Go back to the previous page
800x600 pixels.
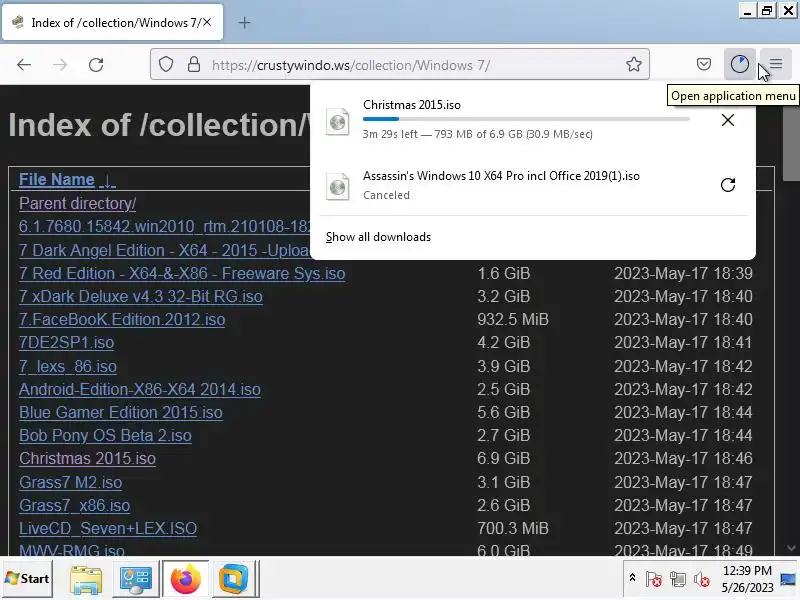tap(24, 65)
